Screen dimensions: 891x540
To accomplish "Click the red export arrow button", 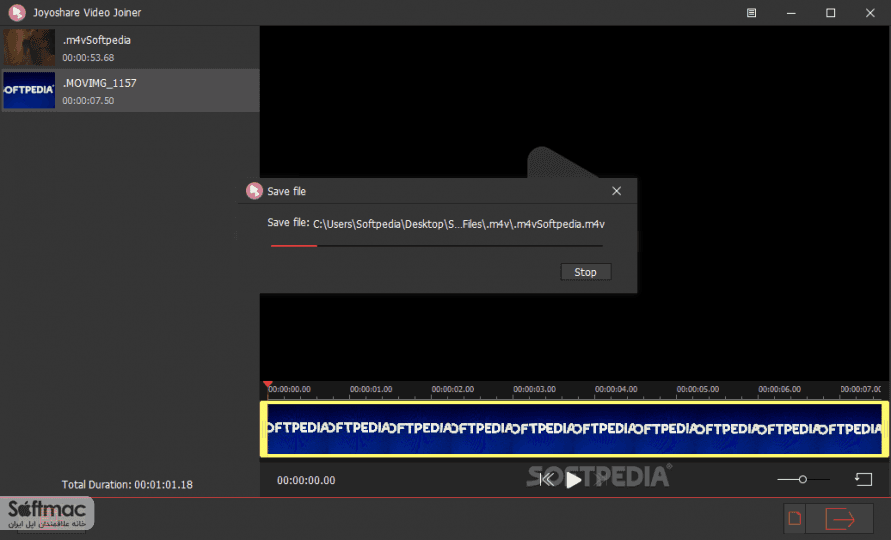I will pos(840,518).
